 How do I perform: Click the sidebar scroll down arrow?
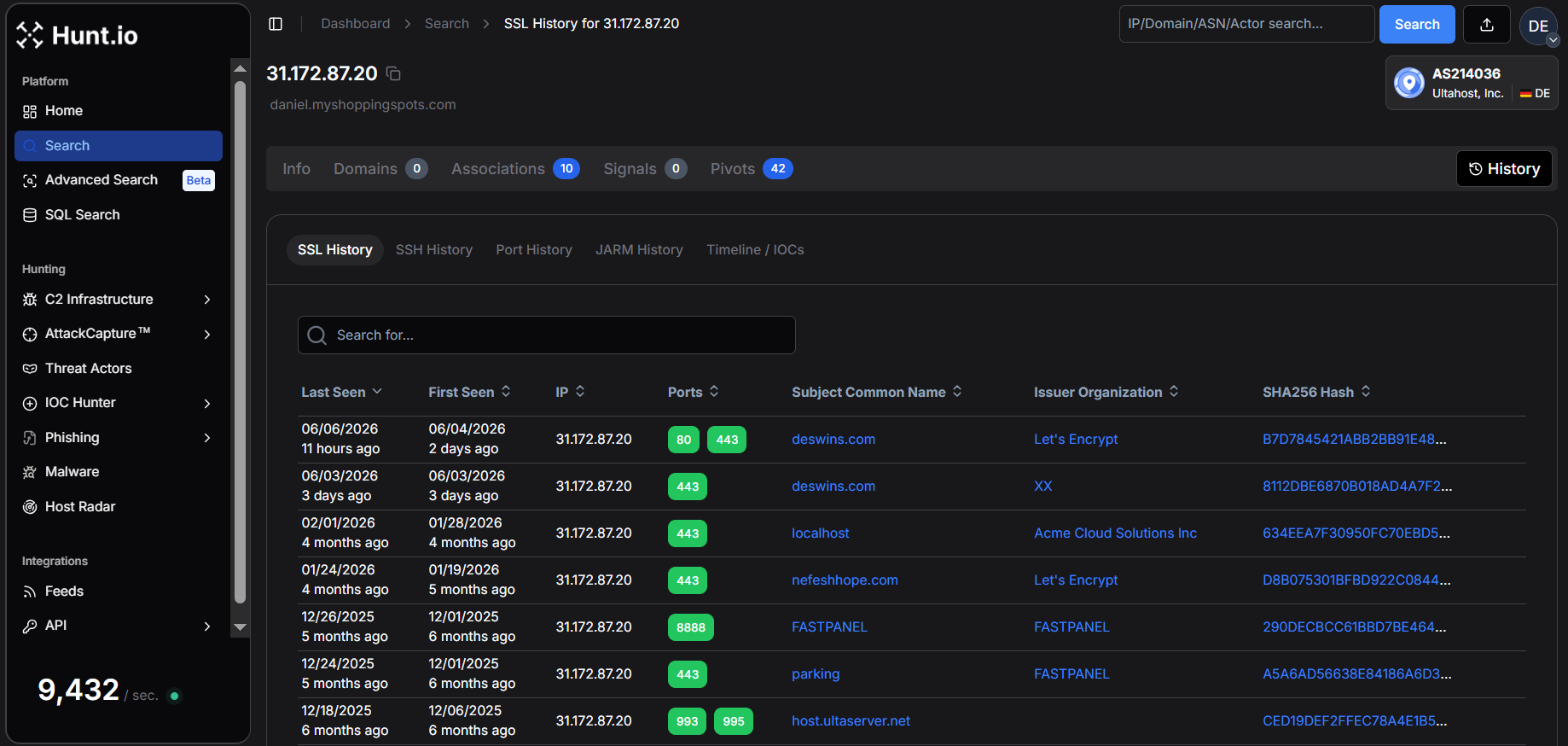[240, 627]
